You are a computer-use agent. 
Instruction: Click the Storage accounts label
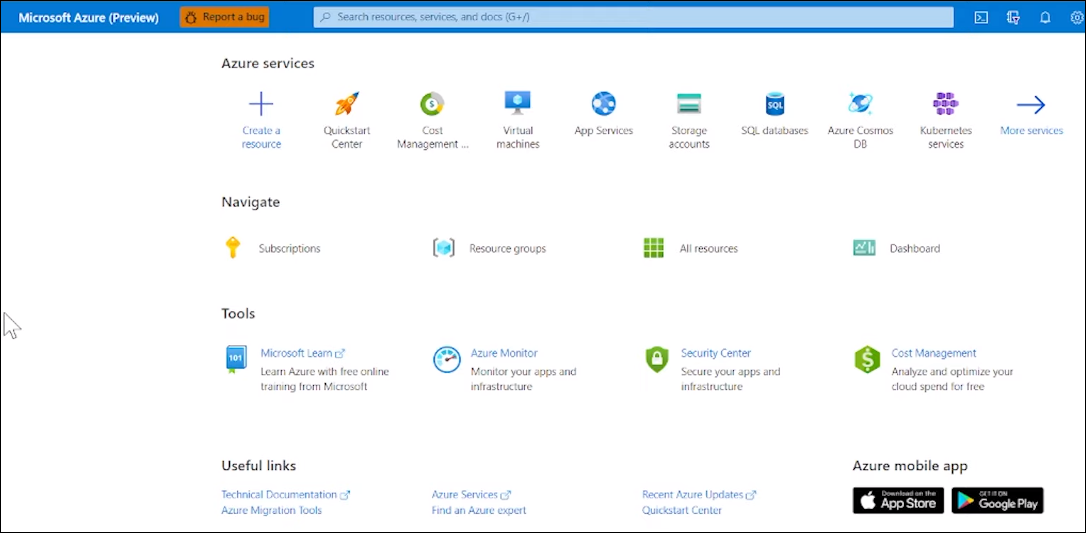click(x=689, y=137)
